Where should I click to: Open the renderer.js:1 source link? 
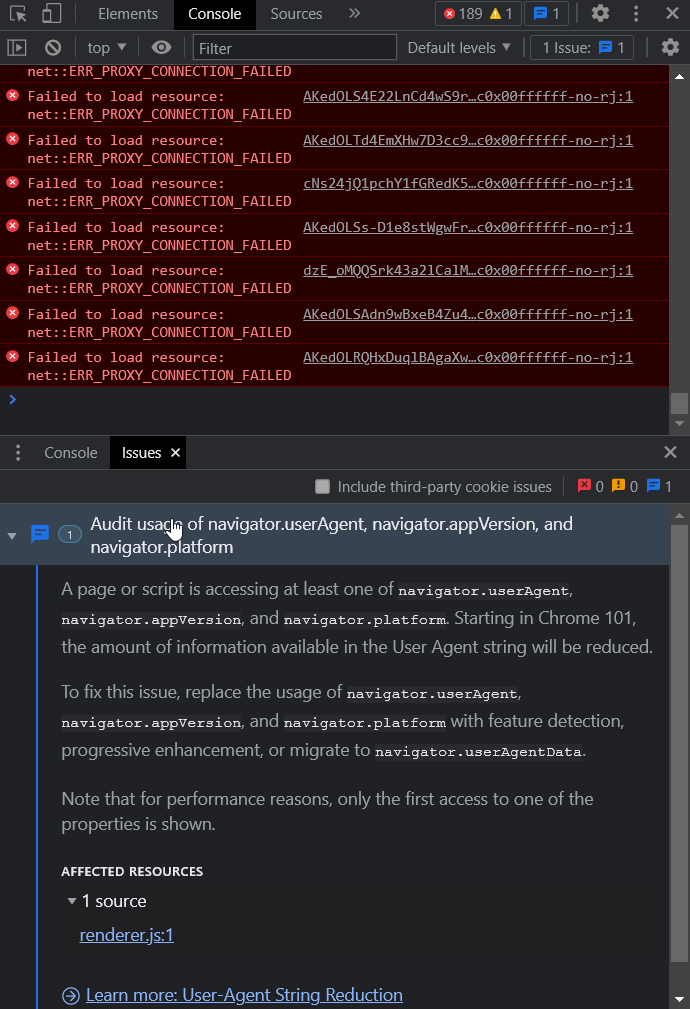point(126,934)
